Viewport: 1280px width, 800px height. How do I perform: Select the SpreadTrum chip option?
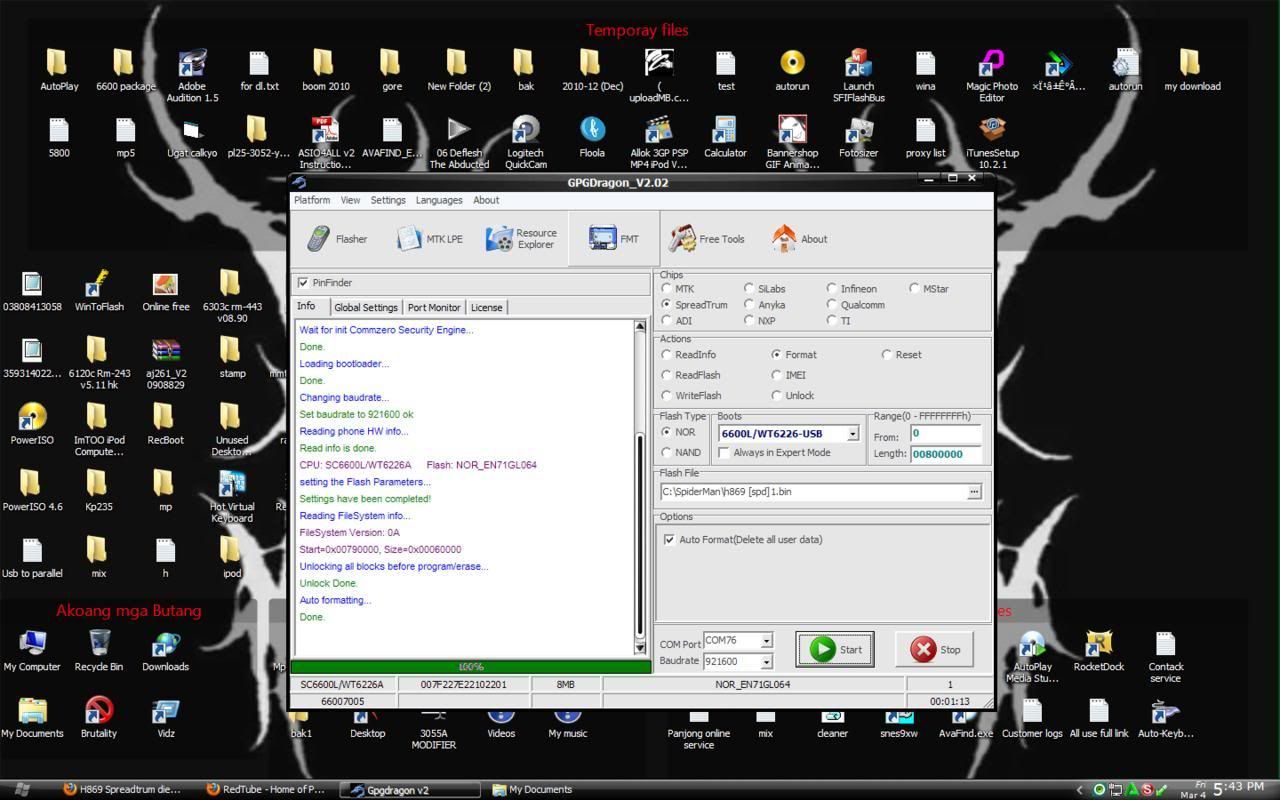pyautogui.click(x=667, y=305)
